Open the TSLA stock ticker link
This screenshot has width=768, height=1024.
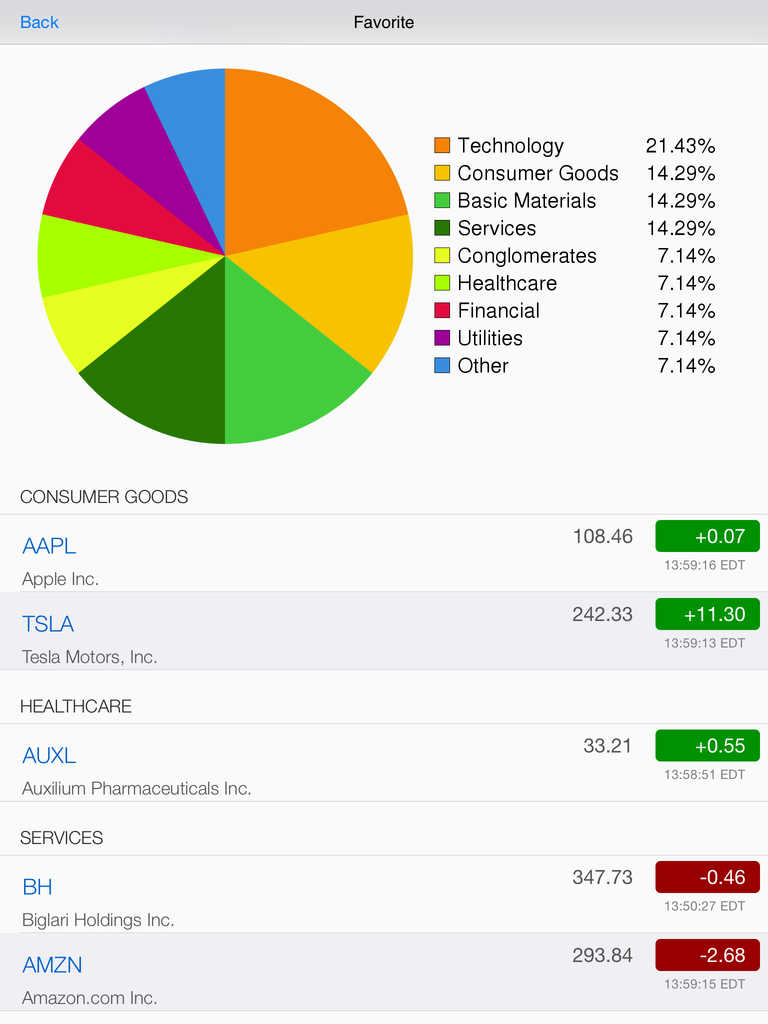[48, 624]
